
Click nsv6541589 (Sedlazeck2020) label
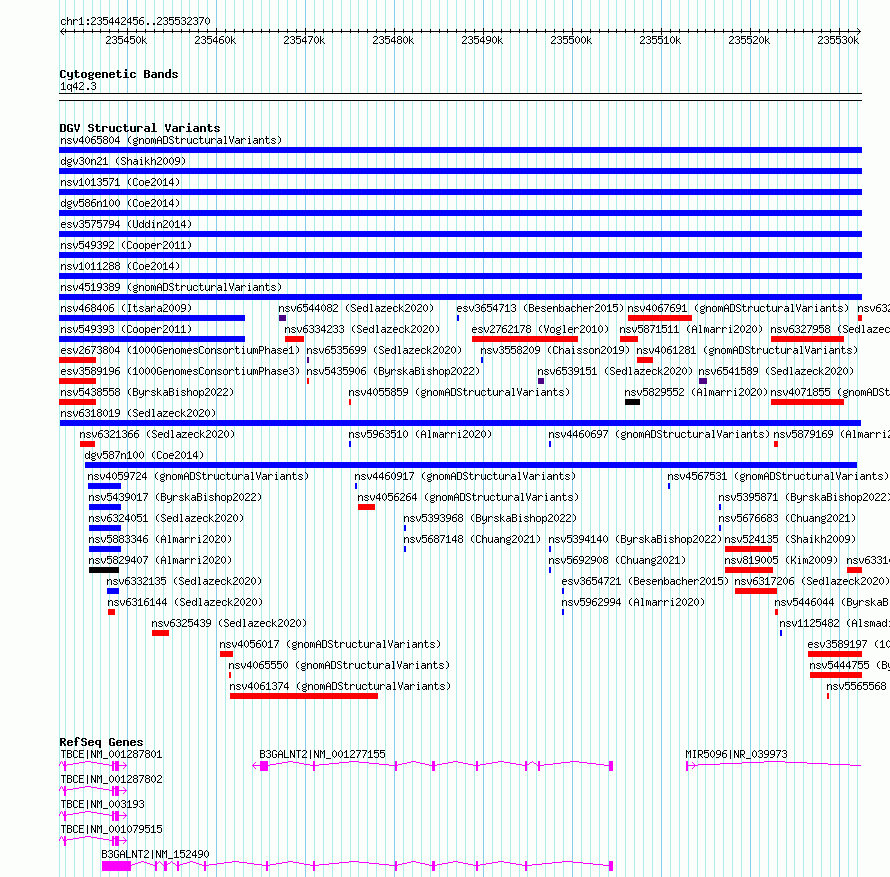[x=776, y=371]
